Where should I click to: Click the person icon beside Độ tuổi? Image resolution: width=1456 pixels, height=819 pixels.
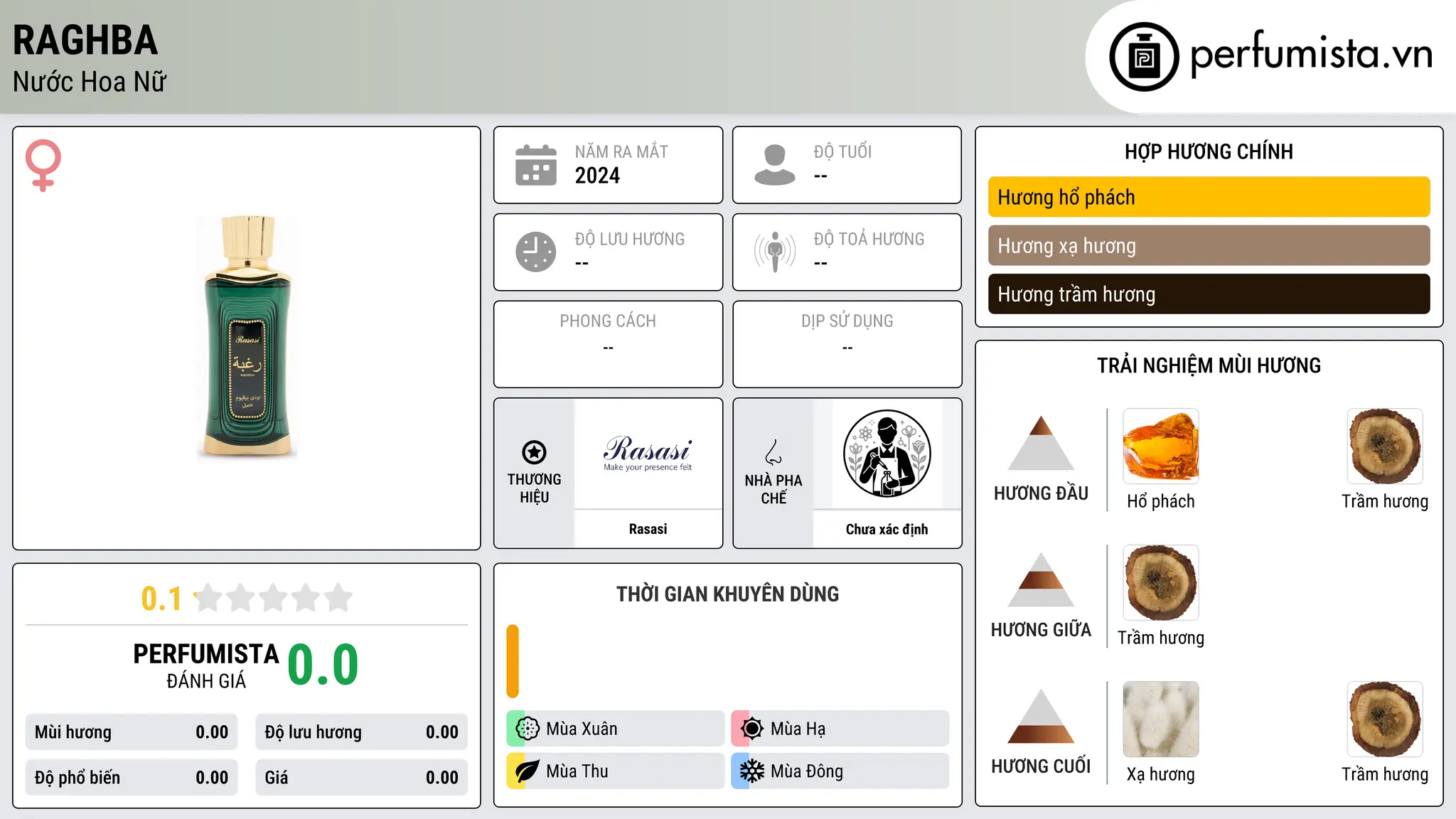[x=775, y=165]
